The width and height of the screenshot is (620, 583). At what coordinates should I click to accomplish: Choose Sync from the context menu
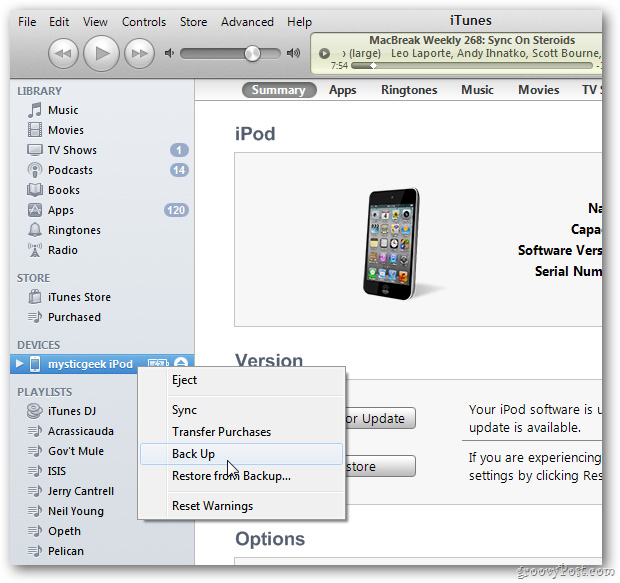(x=241, y=410)
